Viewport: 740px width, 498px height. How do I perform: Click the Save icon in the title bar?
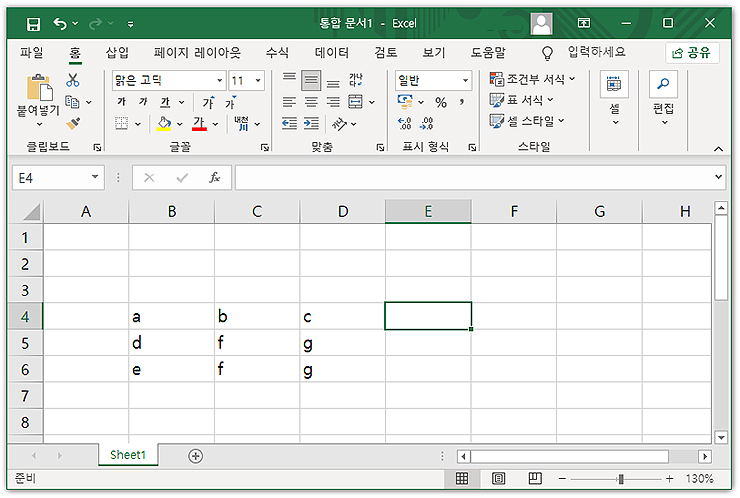click(x=33, y=24)
